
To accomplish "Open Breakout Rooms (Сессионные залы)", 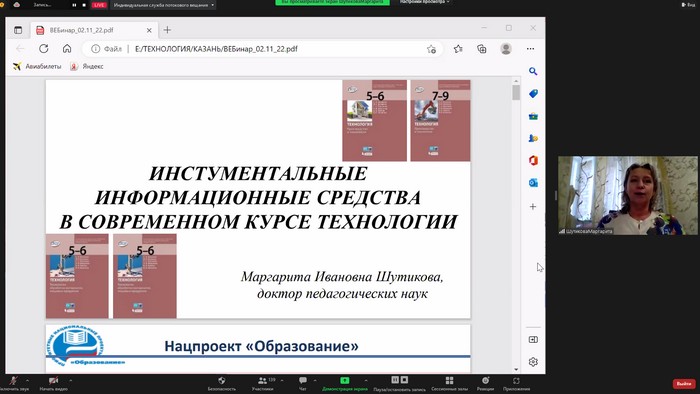I will click(x=450, y=383).
